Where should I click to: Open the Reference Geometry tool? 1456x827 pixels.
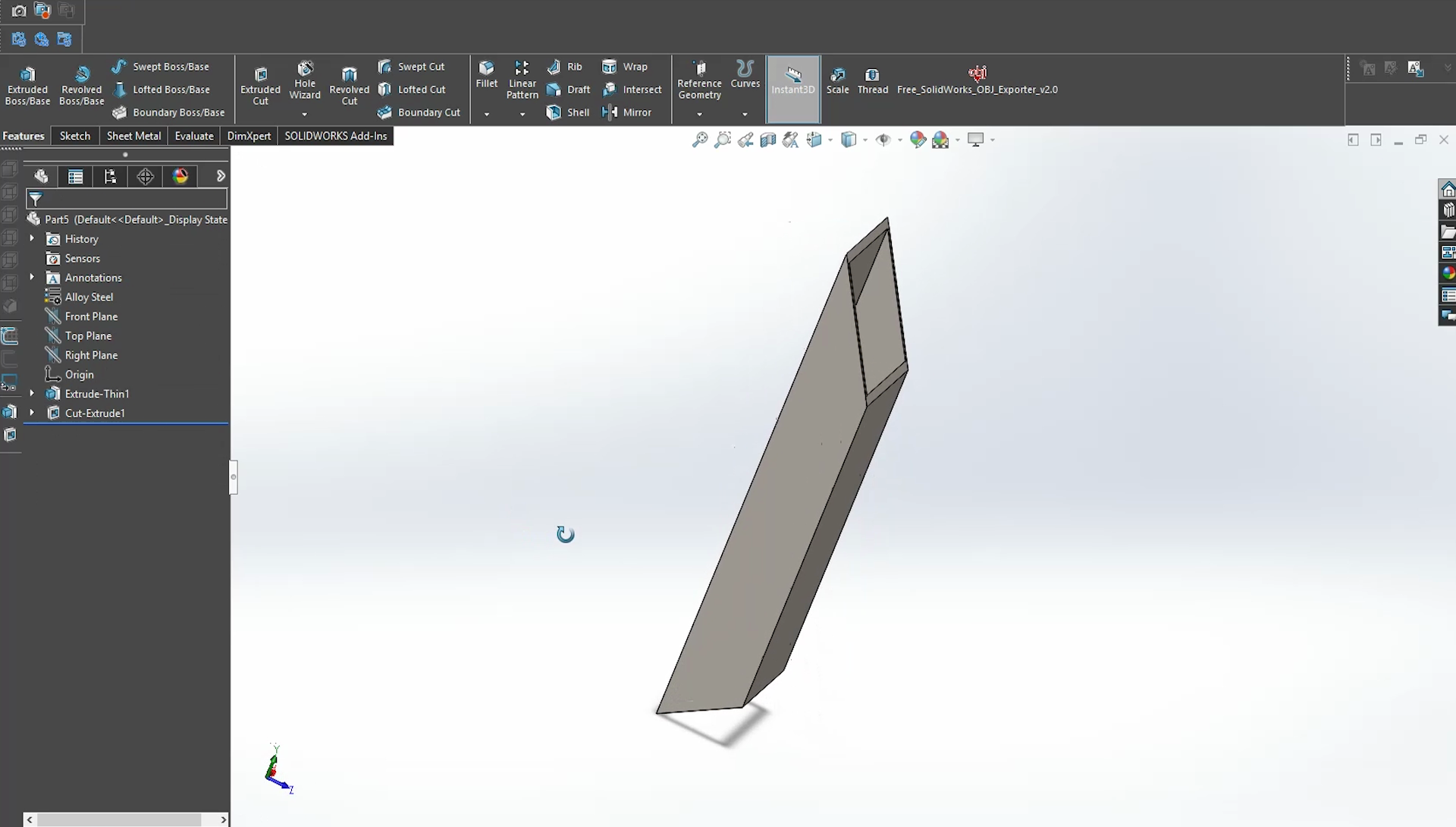click(x=699, y=80)
